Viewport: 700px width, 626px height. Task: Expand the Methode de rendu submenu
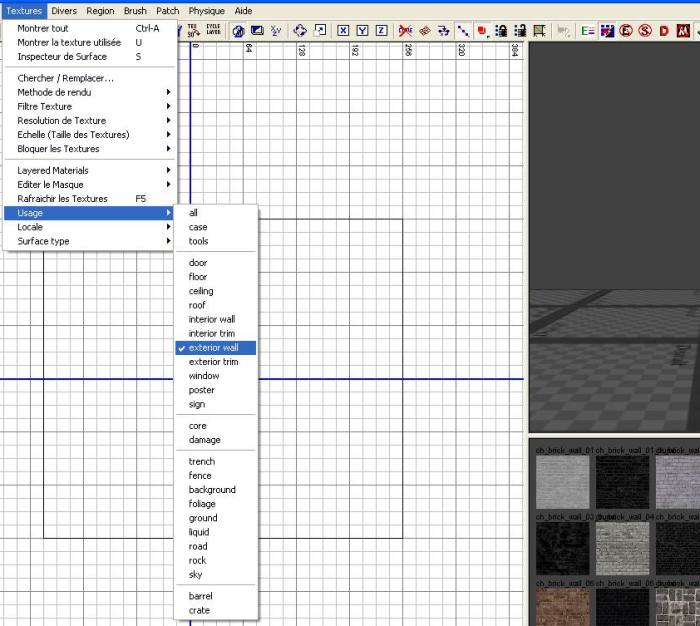coord(89,92)
